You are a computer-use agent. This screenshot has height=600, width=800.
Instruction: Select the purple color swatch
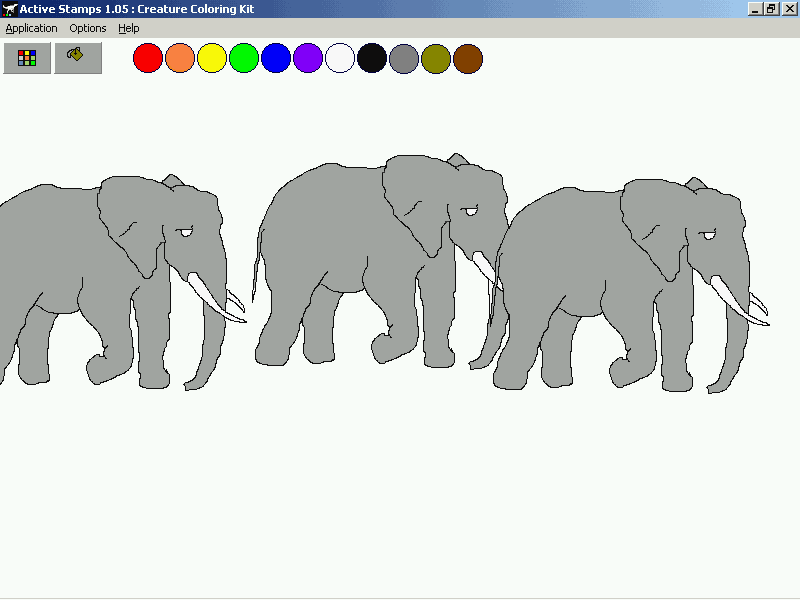[x=308, y=58]
